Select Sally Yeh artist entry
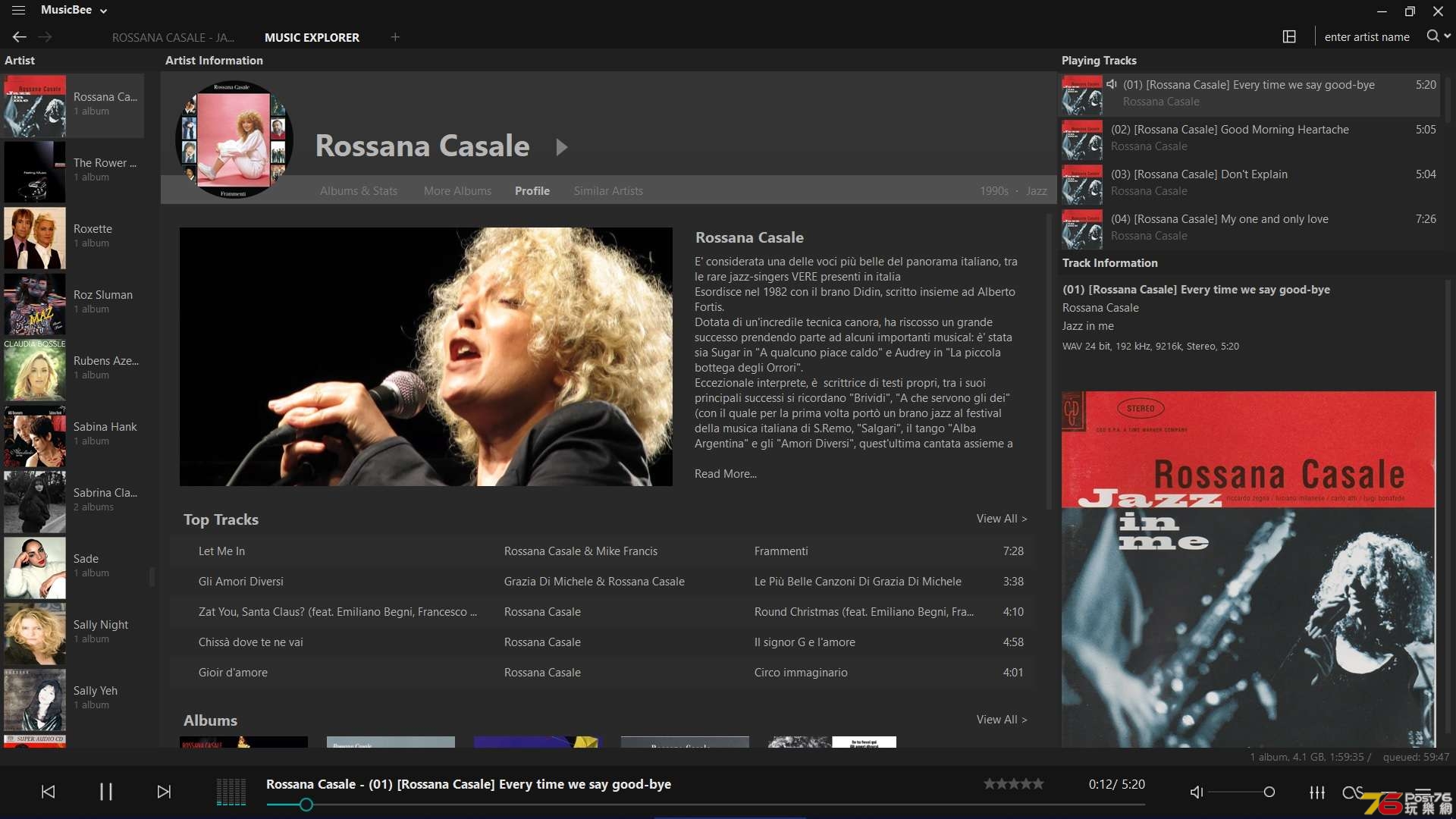This screenshot has height=819, width=1456. pos(74,699)
